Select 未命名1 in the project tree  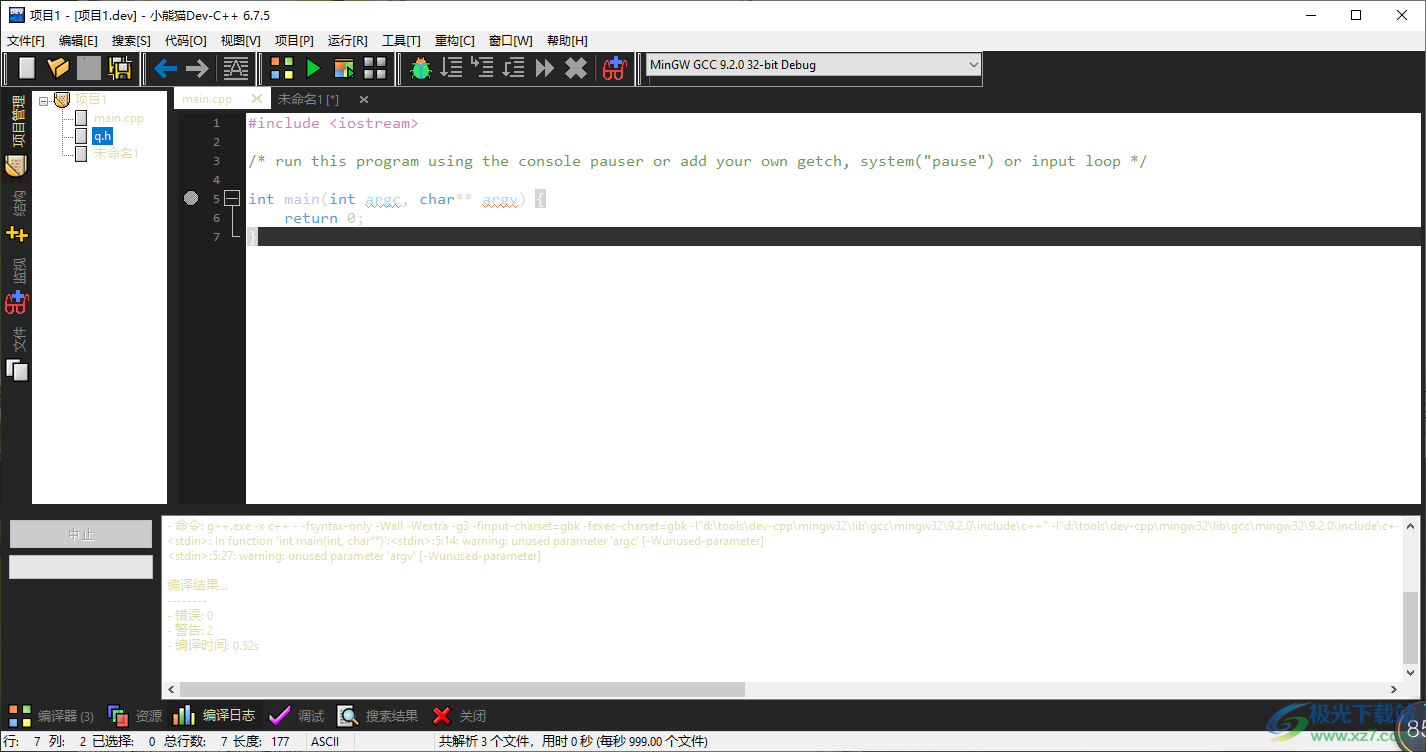click(x=116, y=154)
